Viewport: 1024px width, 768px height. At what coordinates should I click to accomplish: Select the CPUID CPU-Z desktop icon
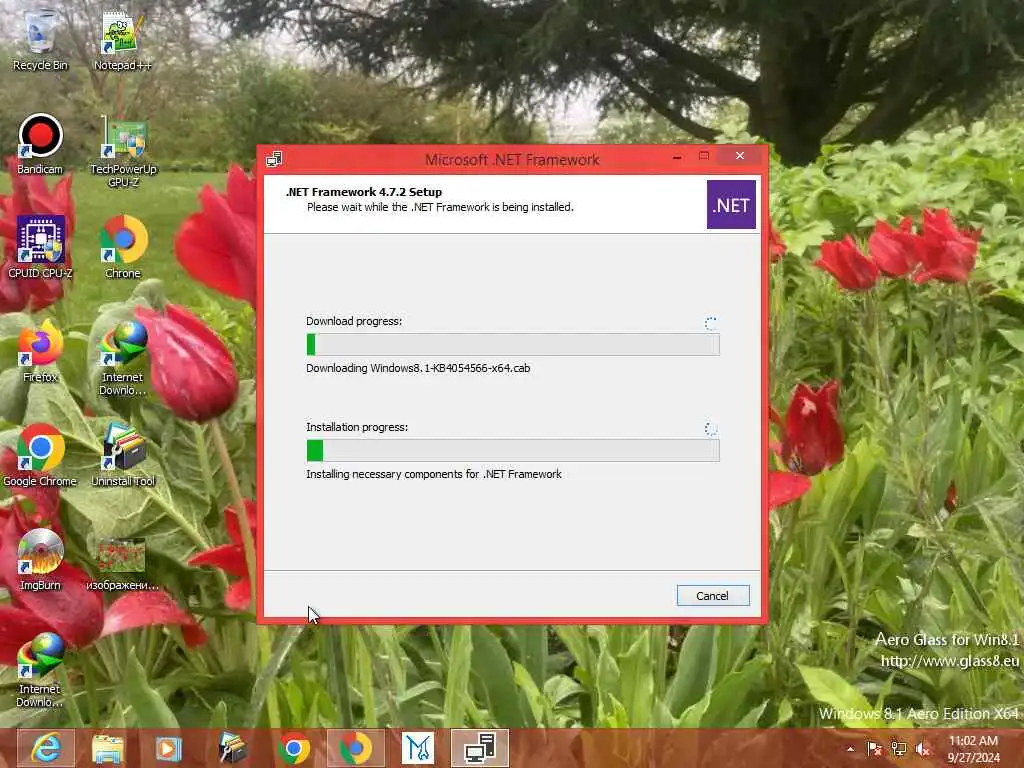[40, 247]
